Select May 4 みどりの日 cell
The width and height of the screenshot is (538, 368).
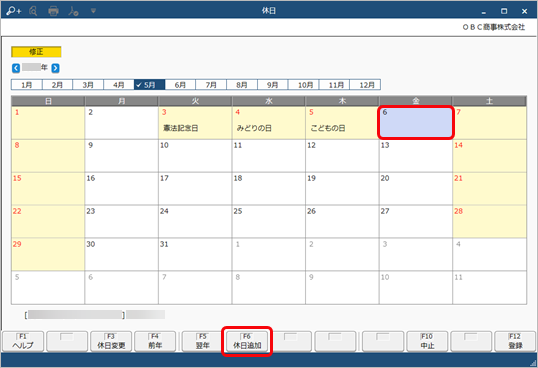[x=269, y=123]
